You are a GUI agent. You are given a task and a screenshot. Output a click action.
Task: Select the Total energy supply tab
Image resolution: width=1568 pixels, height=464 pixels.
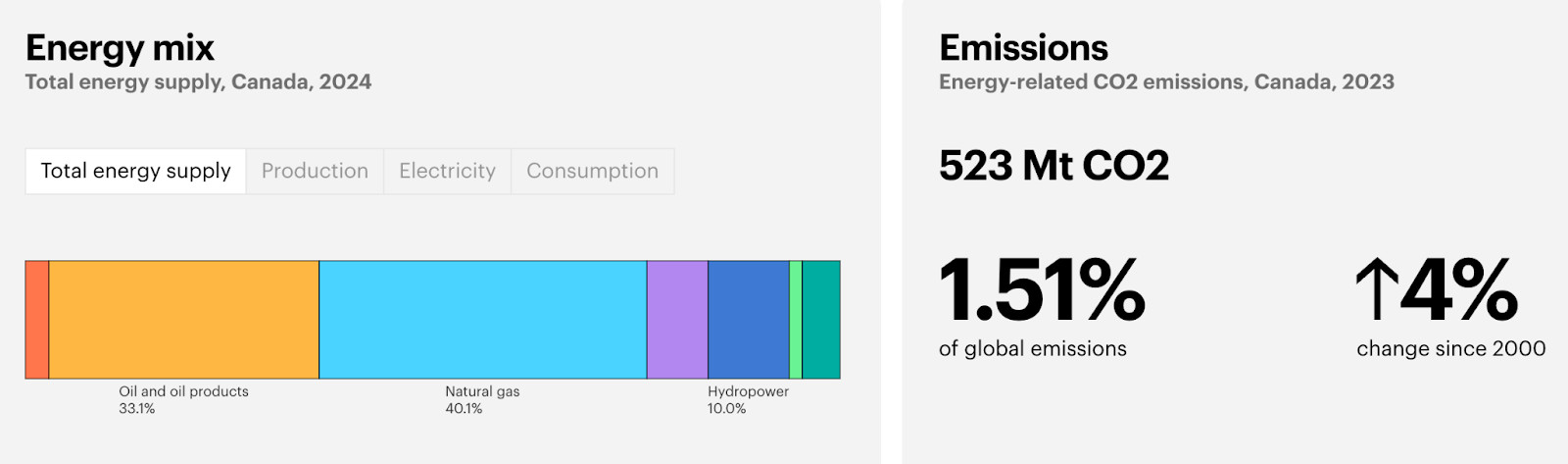pos(135,171)
